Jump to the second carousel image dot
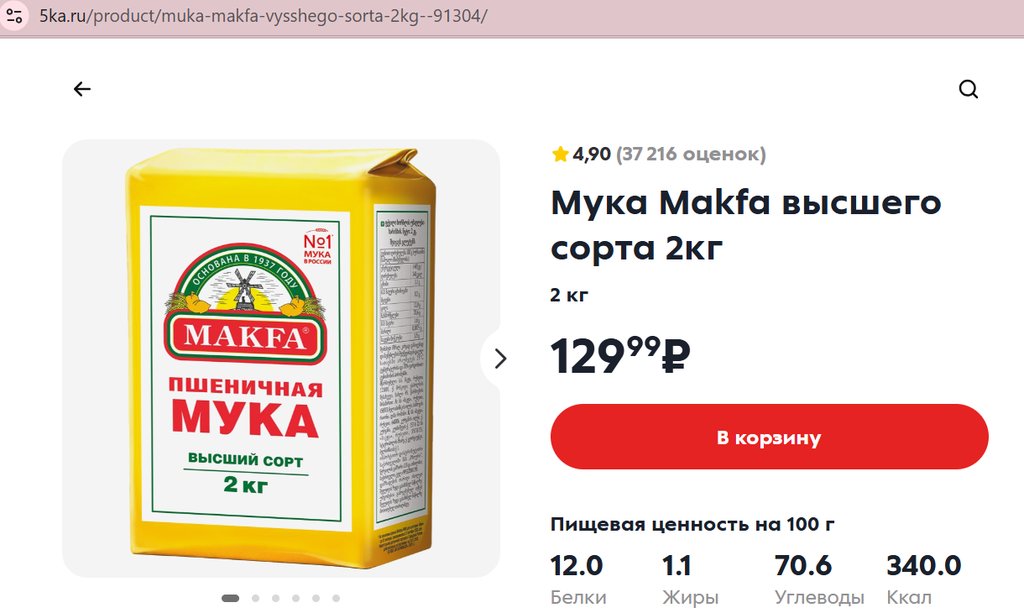This screenshot has width=1024, height=613. 256,598
